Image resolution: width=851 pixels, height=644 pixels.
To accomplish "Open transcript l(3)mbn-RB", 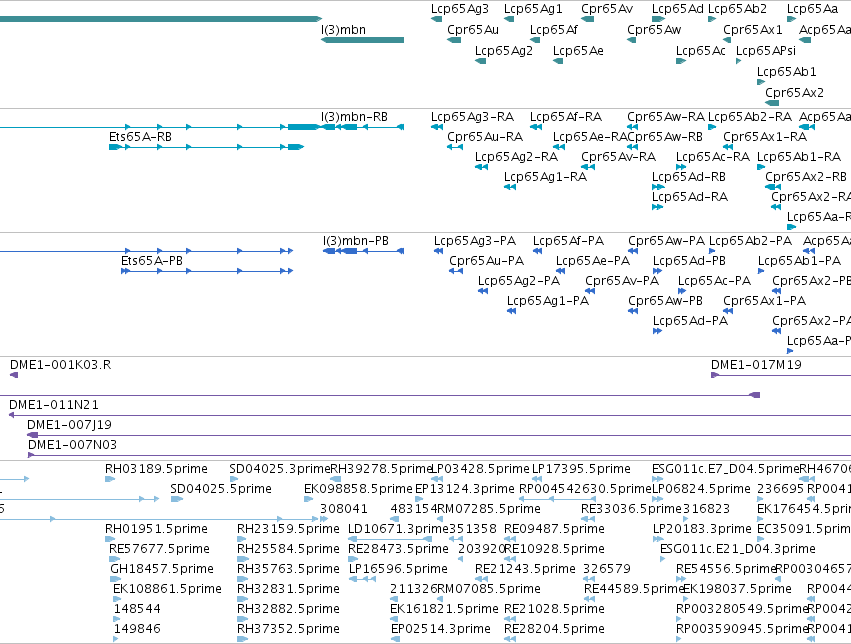I will coord(354,117).
